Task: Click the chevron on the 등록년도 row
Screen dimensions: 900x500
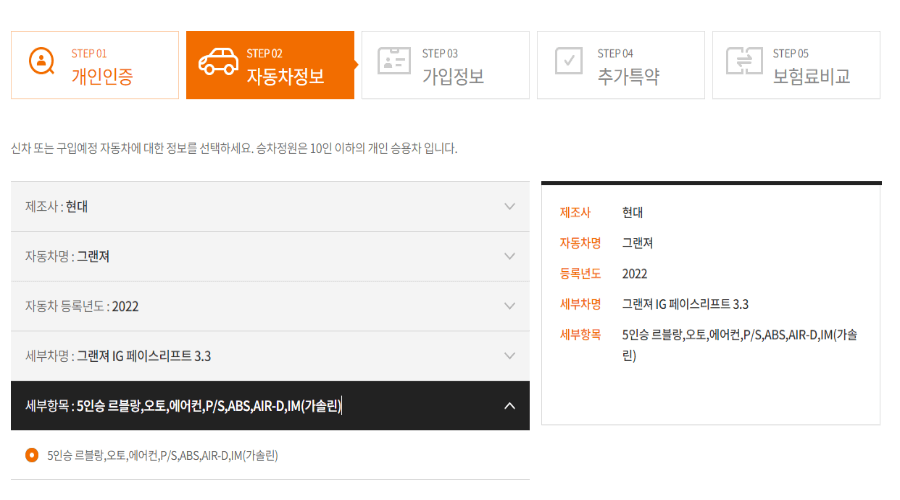Action: tap(510, 306)
